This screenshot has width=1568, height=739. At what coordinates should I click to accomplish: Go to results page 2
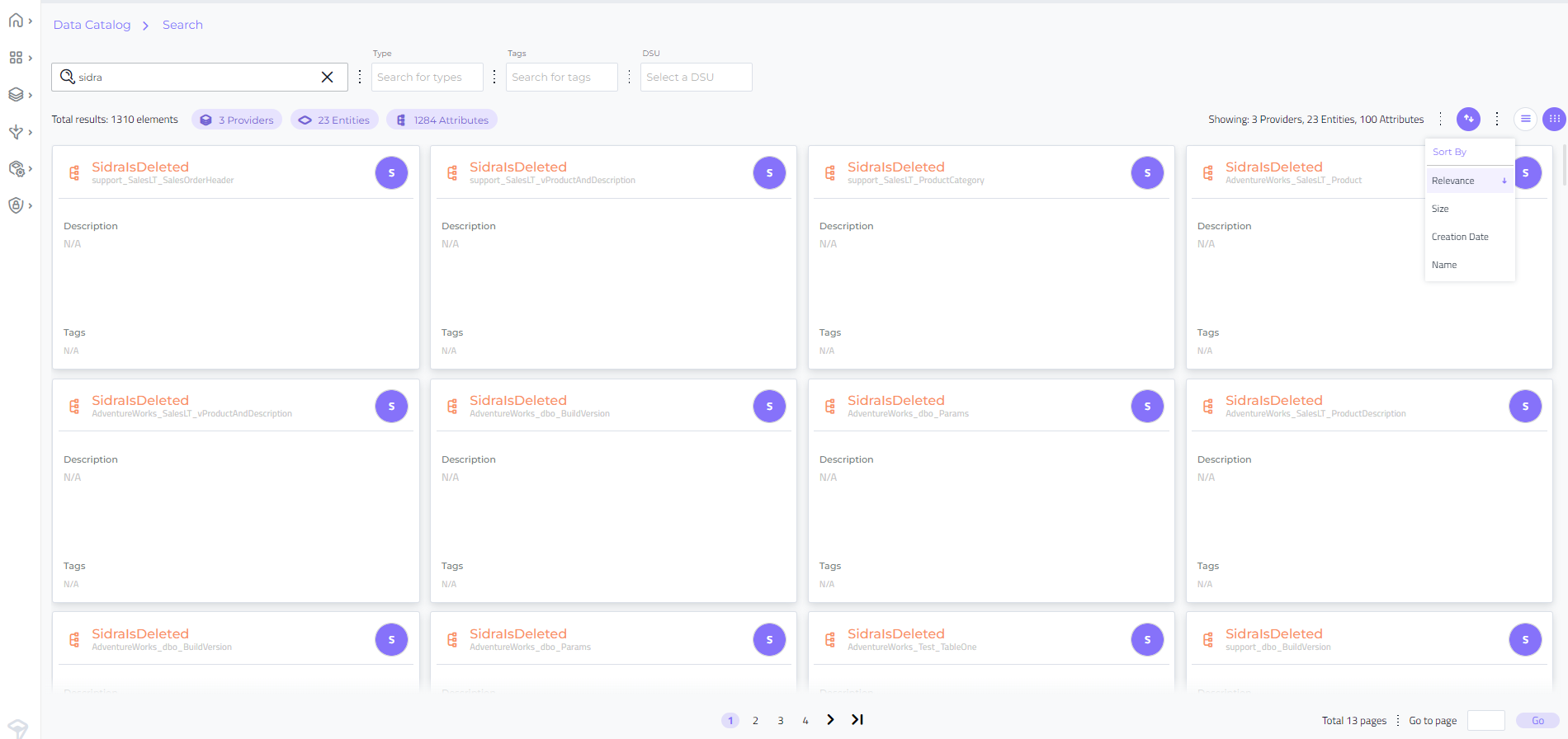tap(755, 720)
